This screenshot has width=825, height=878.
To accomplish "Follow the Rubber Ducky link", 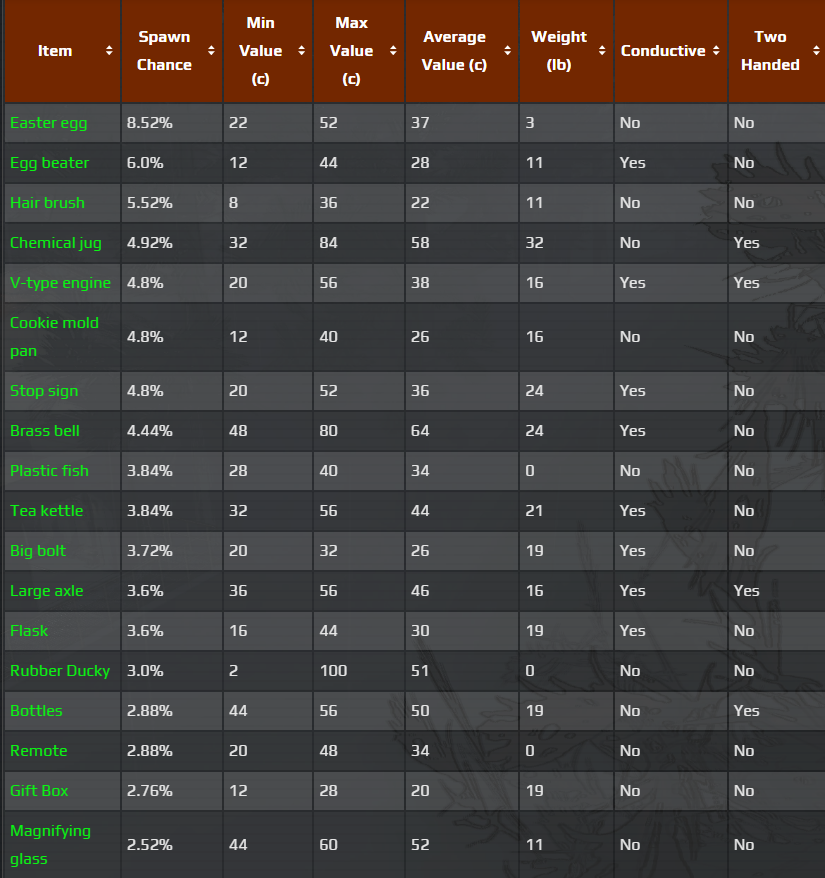I will point(60,671).
